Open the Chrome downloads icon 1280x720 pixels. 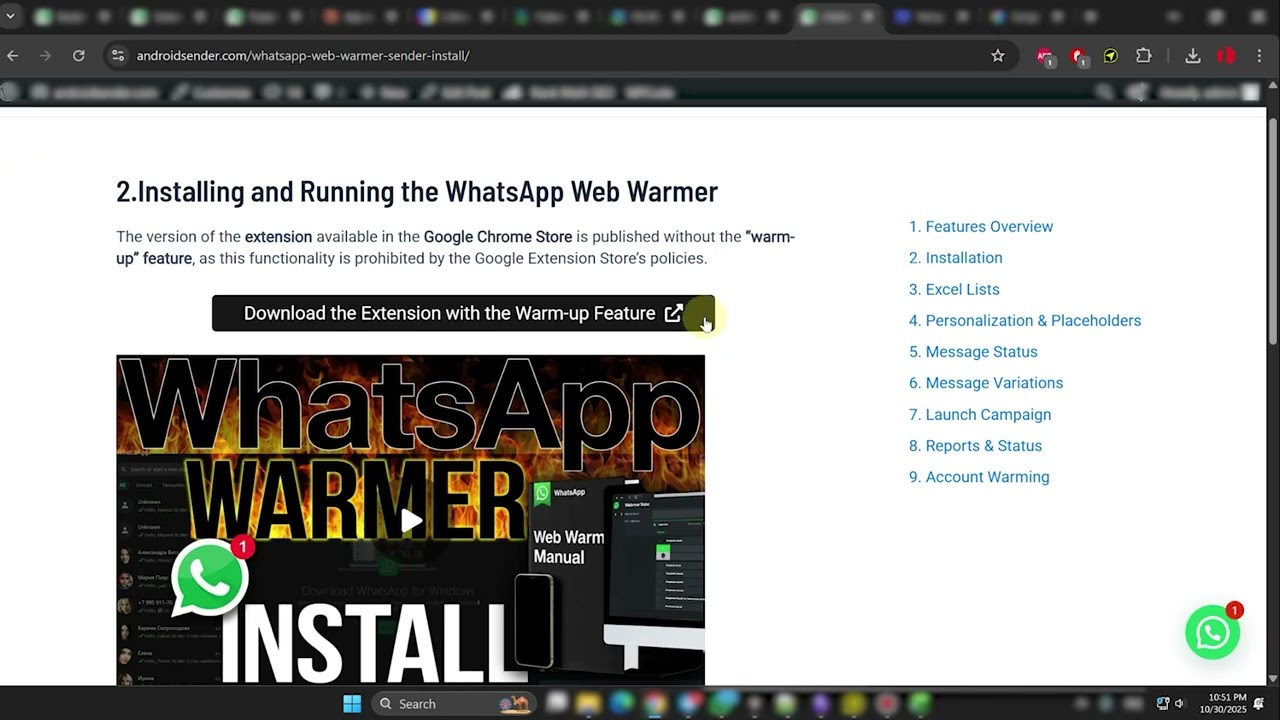point(1192,56)
